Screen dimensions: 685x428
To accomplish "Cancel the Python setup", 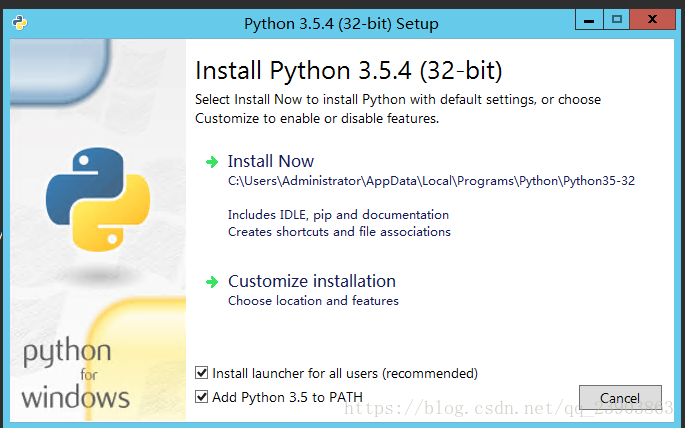I will point(620,398).
